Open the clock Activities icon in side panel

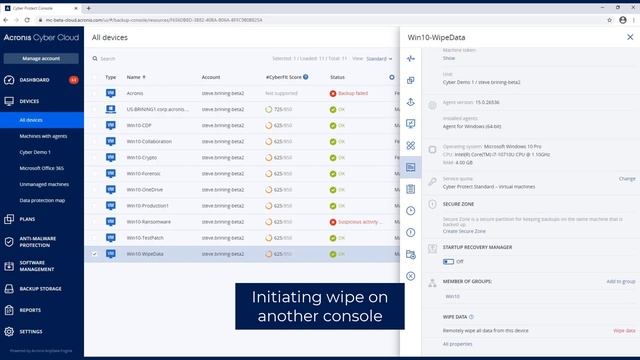(x=411, y=211)
